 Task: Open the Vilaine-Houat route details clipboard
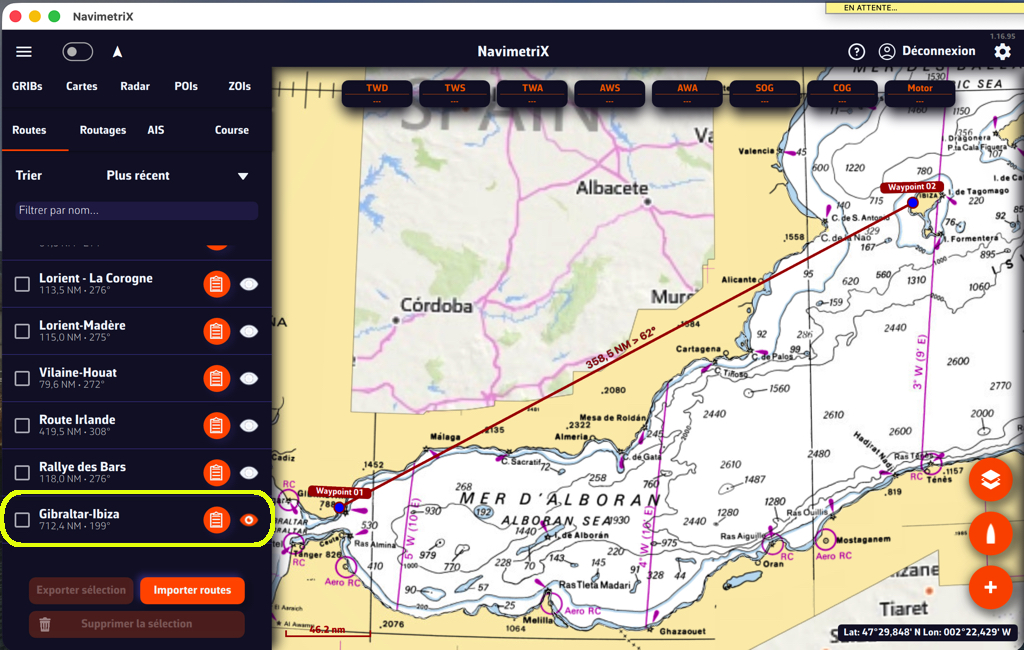(x=217, y=378)
